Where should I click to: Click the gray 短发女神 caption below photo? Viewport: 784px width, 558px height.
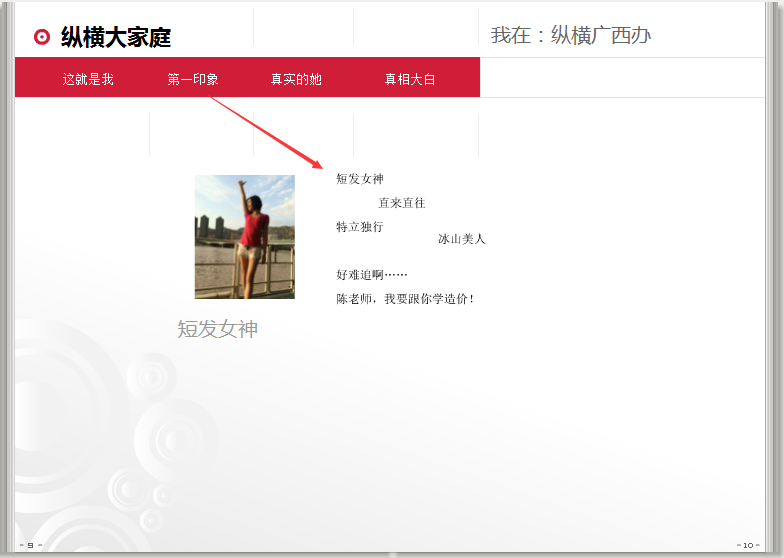[218, 329]
